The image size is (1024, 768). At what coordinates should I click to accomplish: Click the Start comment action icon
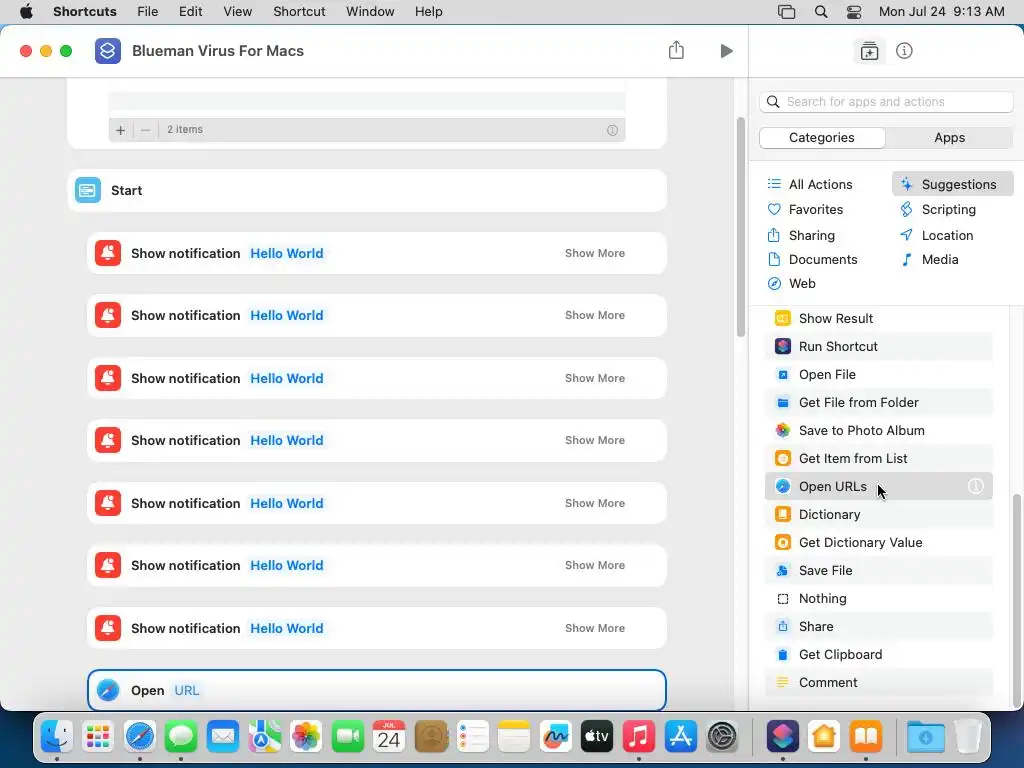pyautogui.click(x=88, y=190)
